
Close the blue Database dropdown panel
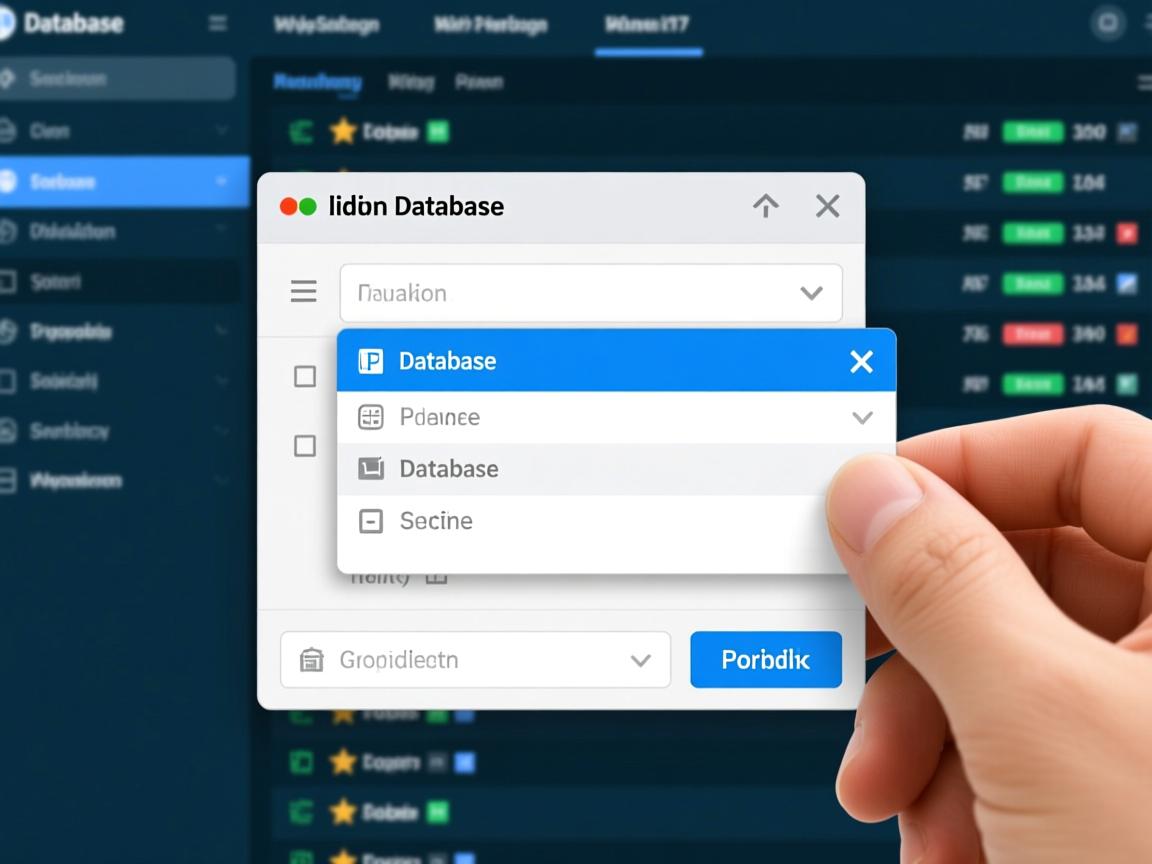coord(861,362)
